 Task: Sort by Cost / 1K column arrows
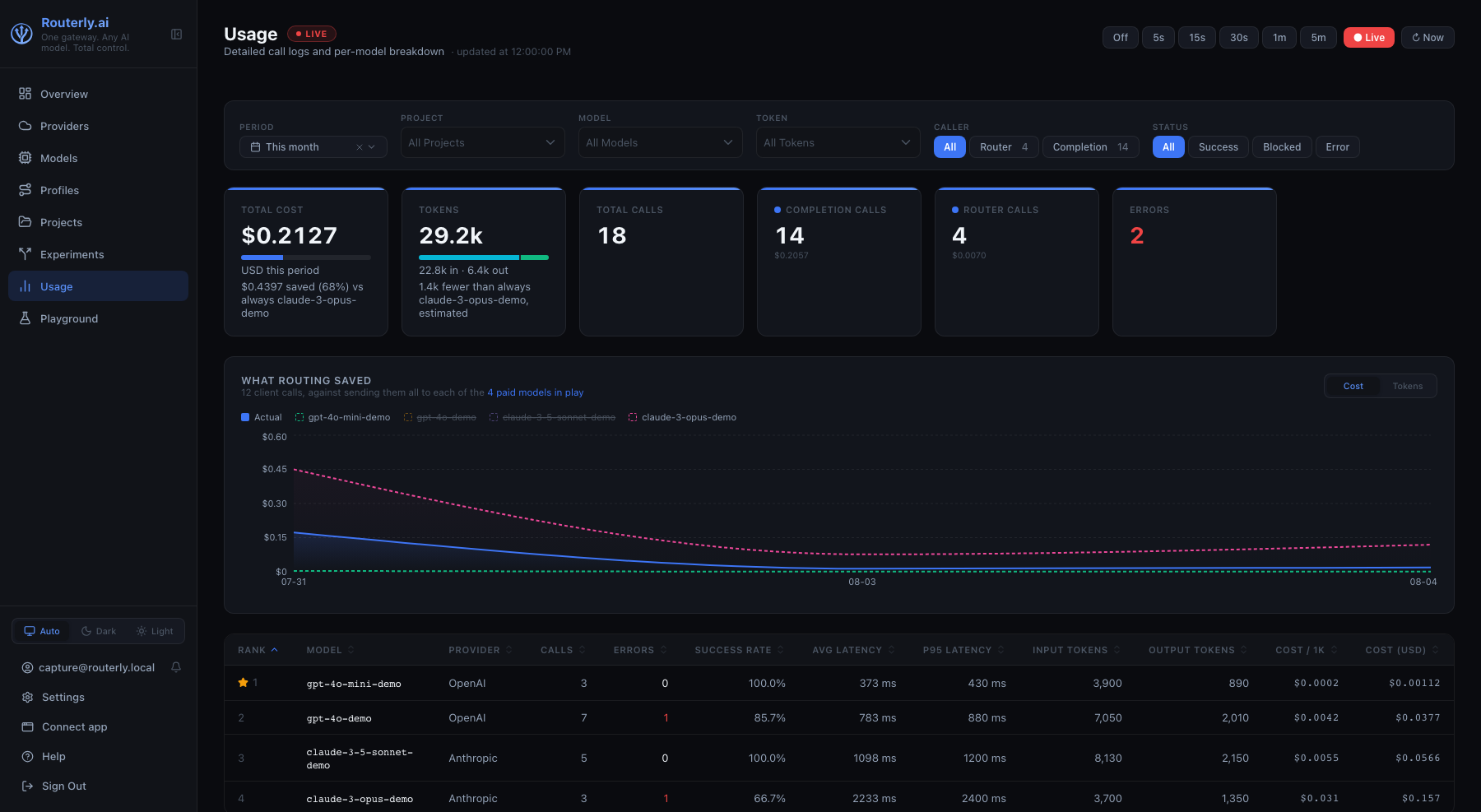point(1334,650)
